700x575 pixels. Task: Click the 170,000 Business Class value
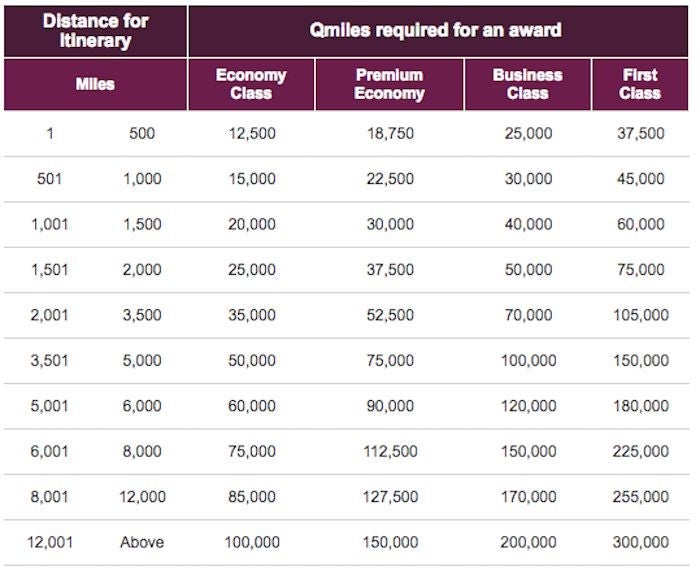(x=529, y=497)
